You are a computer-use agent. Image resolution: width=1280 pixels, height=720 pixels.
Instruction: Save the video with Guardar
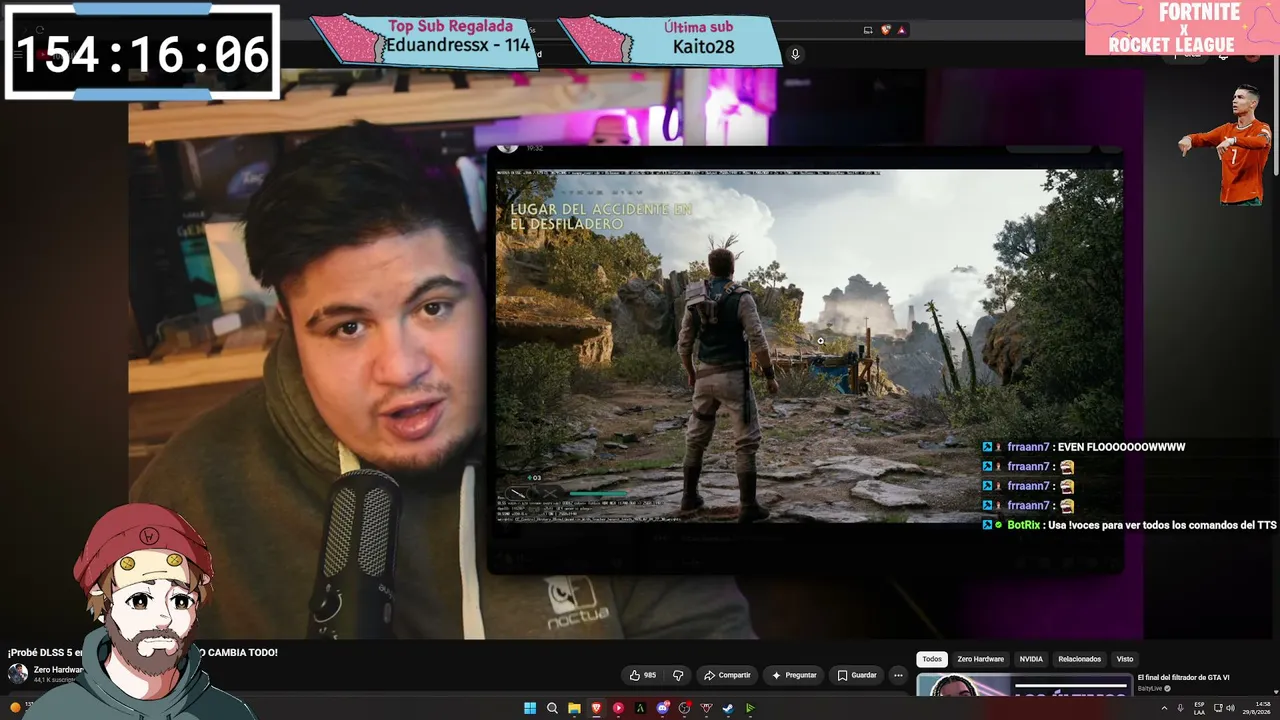click(x=857, y=675)
